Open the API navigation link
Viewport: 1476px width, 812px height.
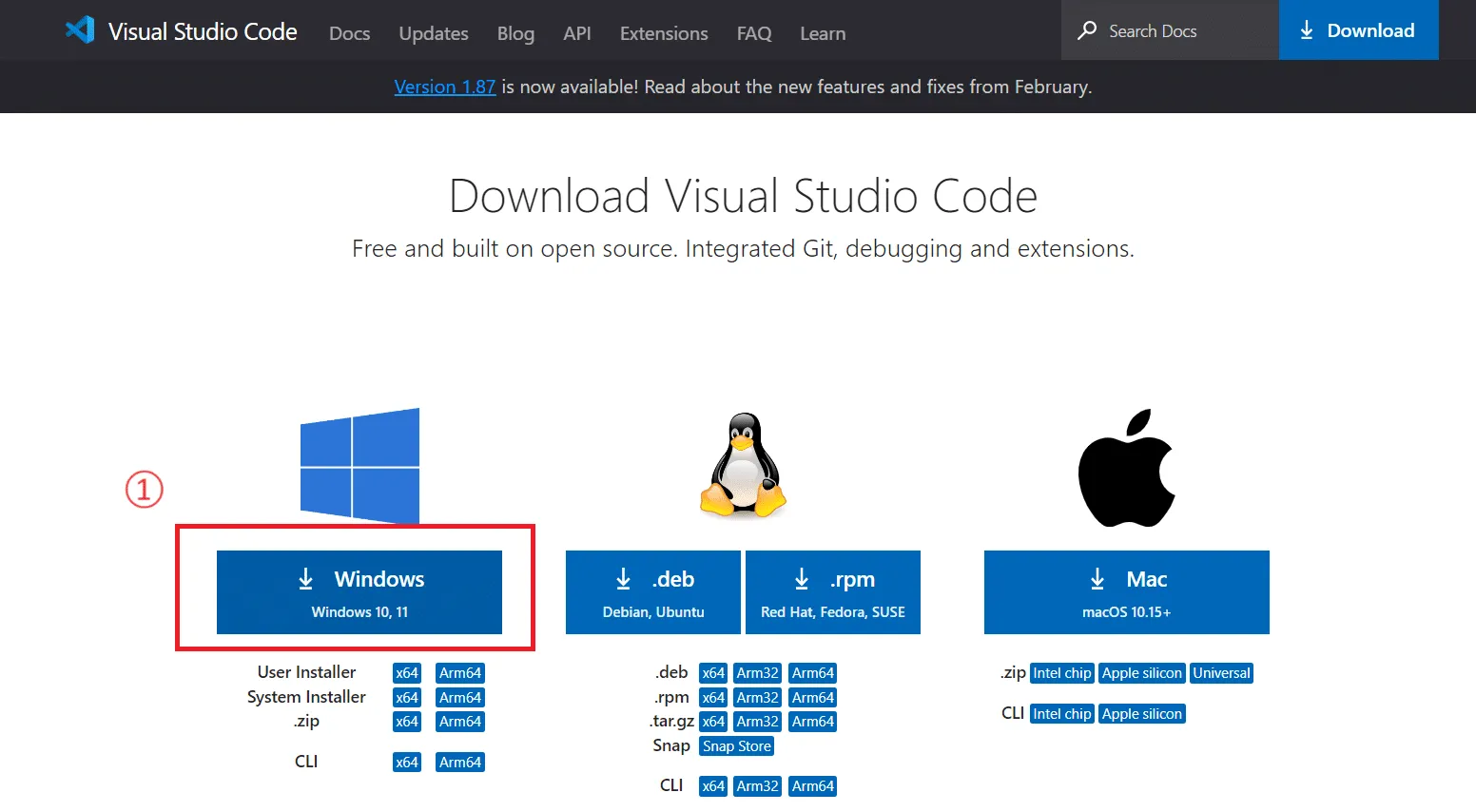577,33
